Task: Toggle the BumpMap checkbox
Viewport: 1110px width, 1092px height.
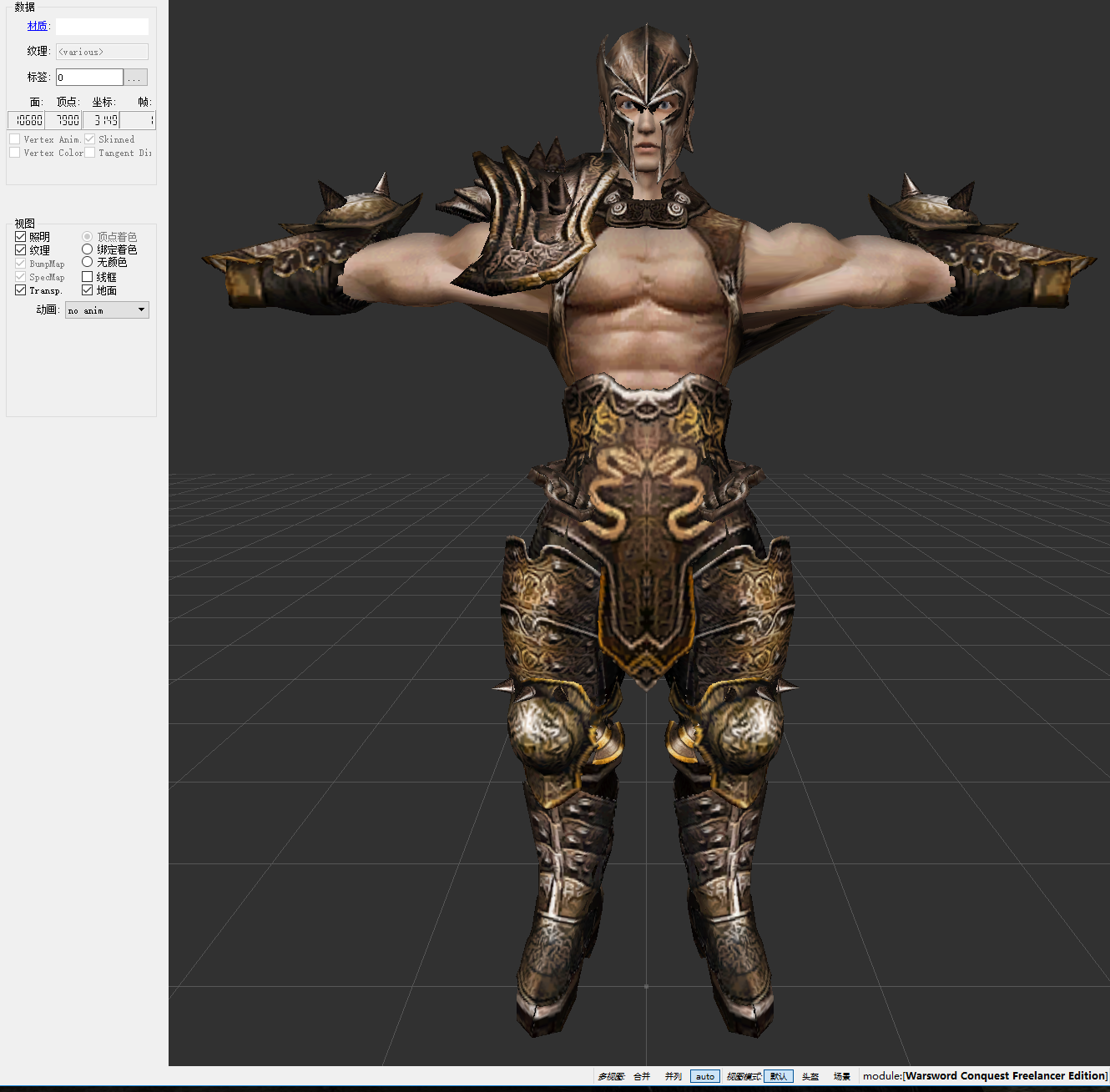Action: click(20, 264)
